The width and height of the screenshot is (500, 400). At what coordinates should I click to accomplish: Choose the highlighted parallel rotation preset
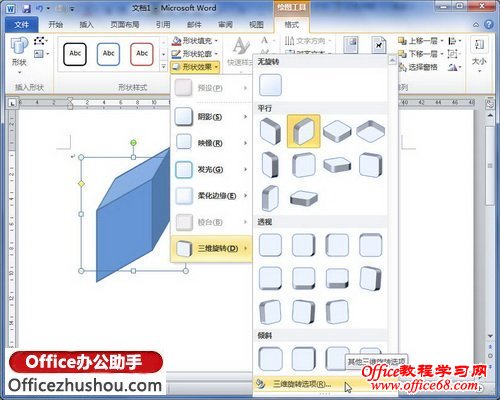(x=304, y=131)
